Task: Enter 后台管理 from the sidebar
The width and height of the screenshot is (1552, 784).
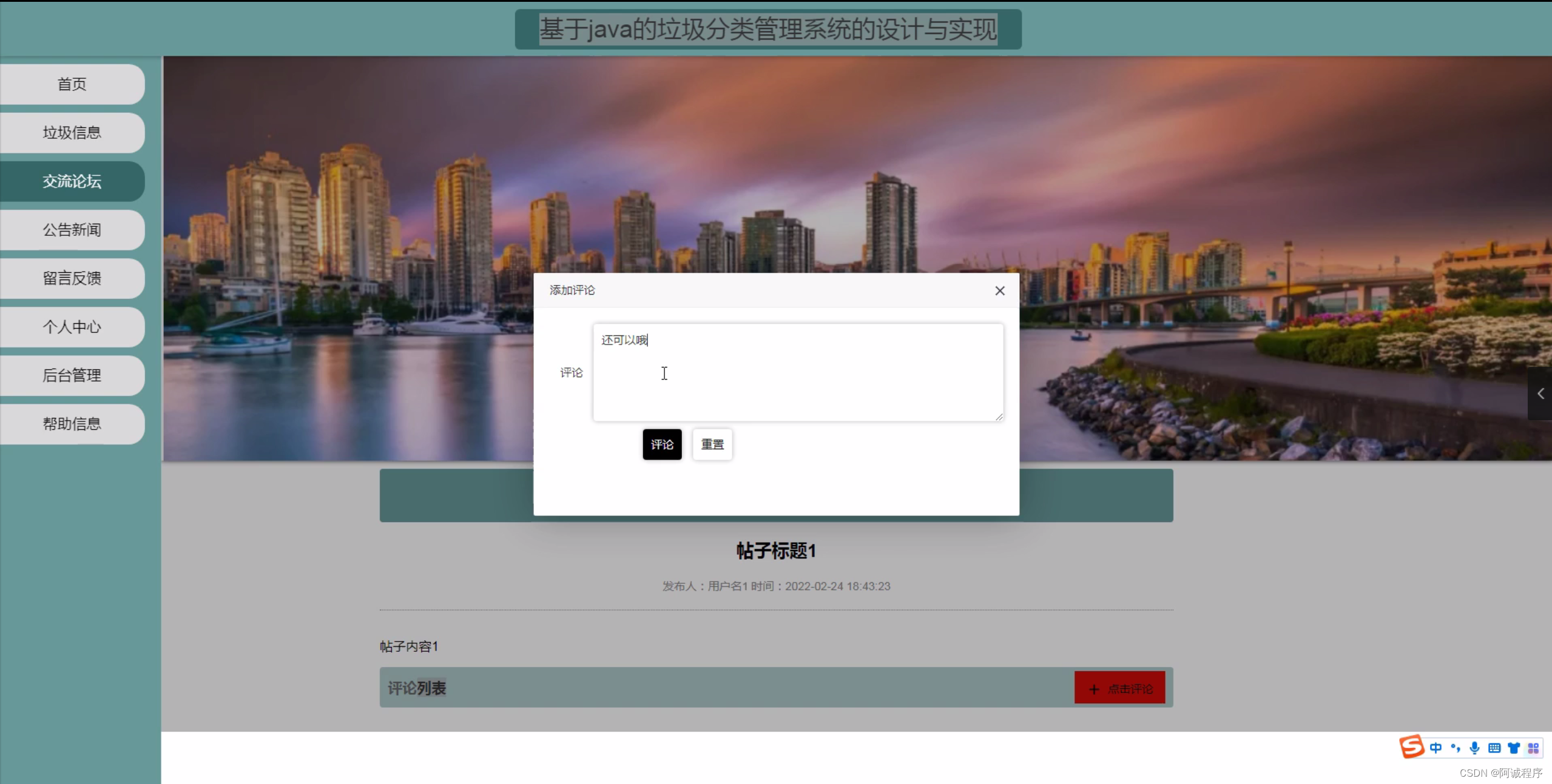Action: click(x=72, y=375)
